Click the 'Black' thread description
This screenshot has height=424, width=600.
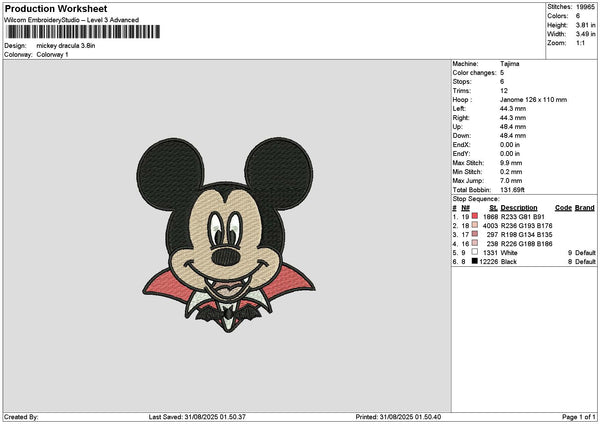click(x=509, y=261)
